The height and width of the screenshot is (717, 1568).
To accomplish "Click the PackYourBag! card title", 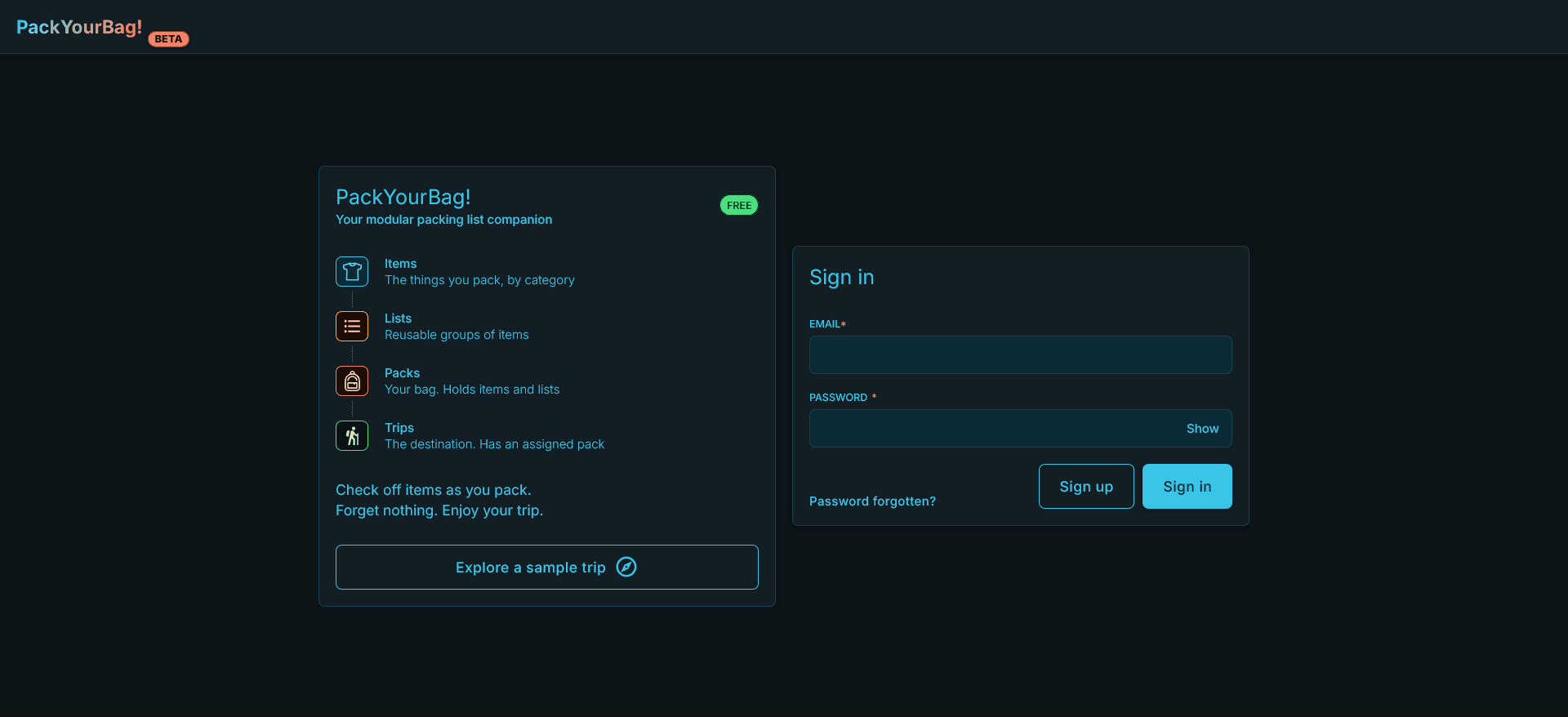I will pos(403,197).
